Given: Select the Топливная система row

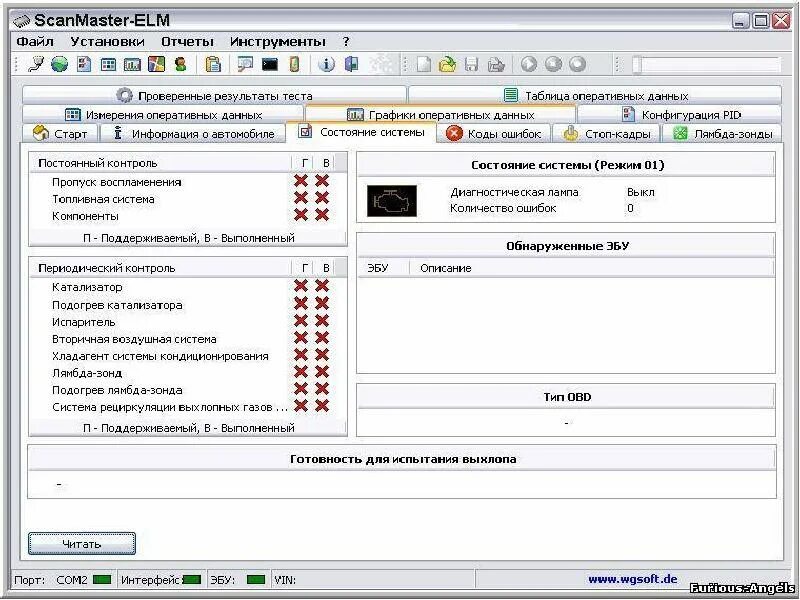Looking at the screenshot, I should click(188, 199).
